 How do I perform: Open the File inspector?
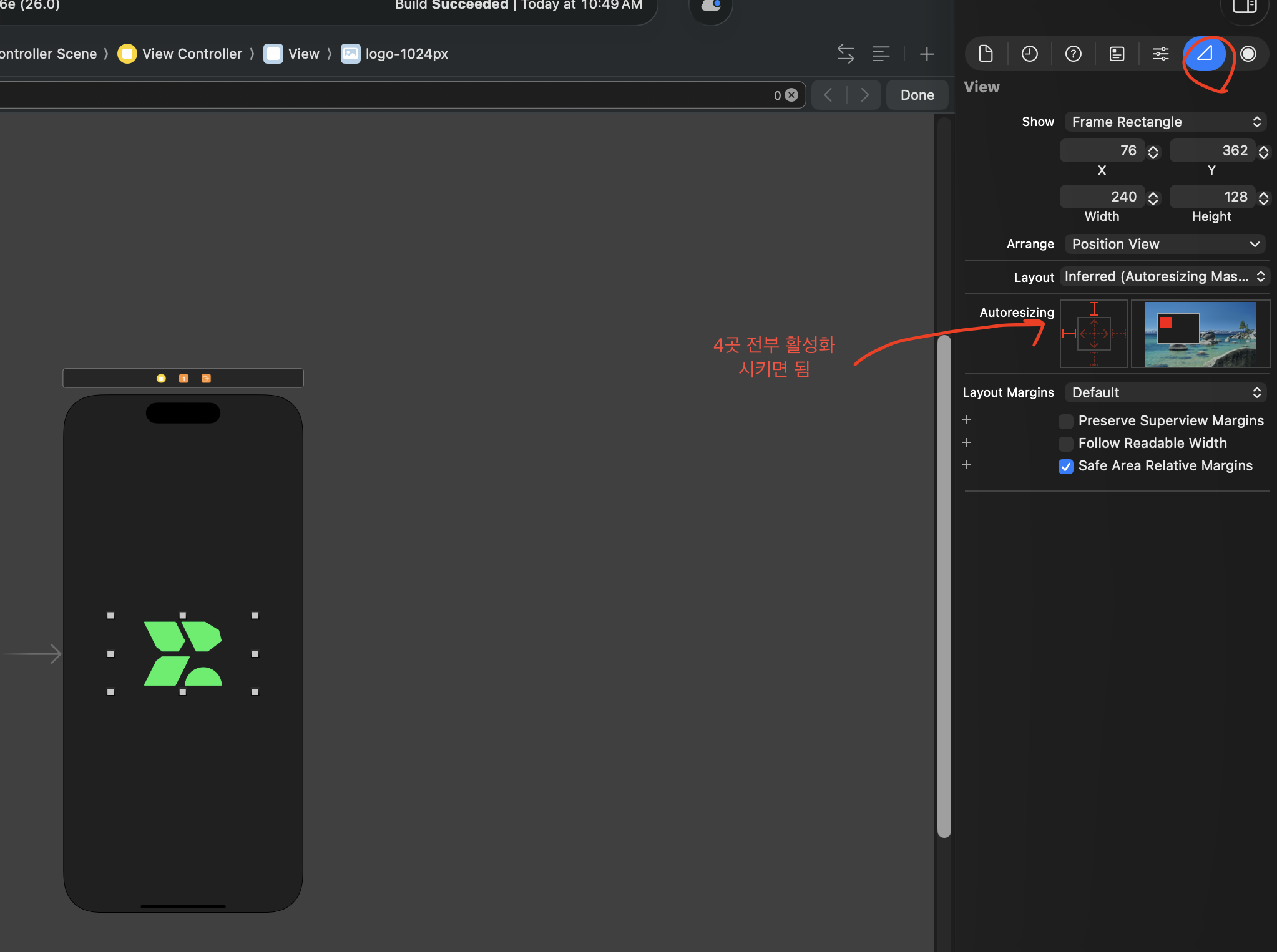pos(986,54)
